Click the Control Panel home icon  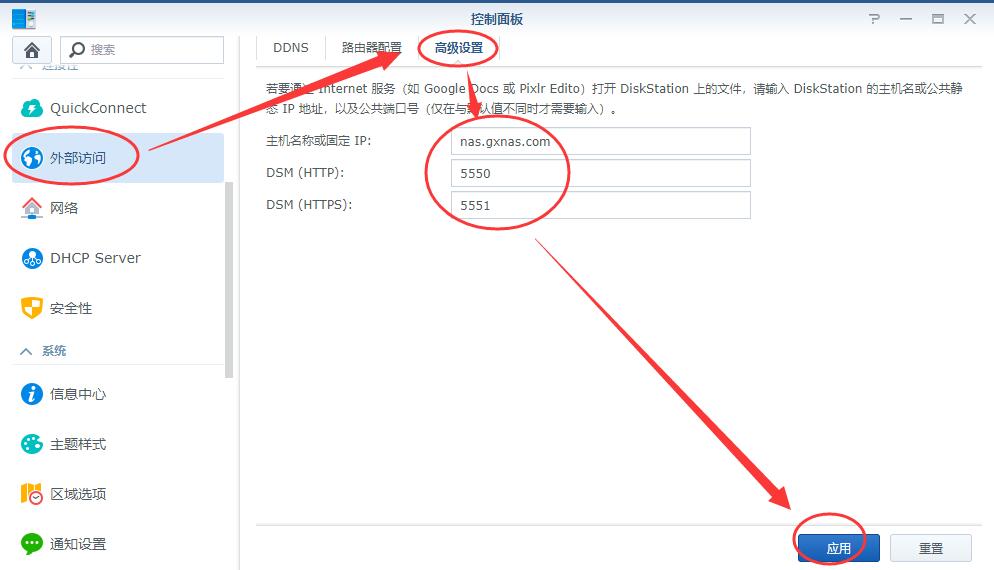[31, 50]
